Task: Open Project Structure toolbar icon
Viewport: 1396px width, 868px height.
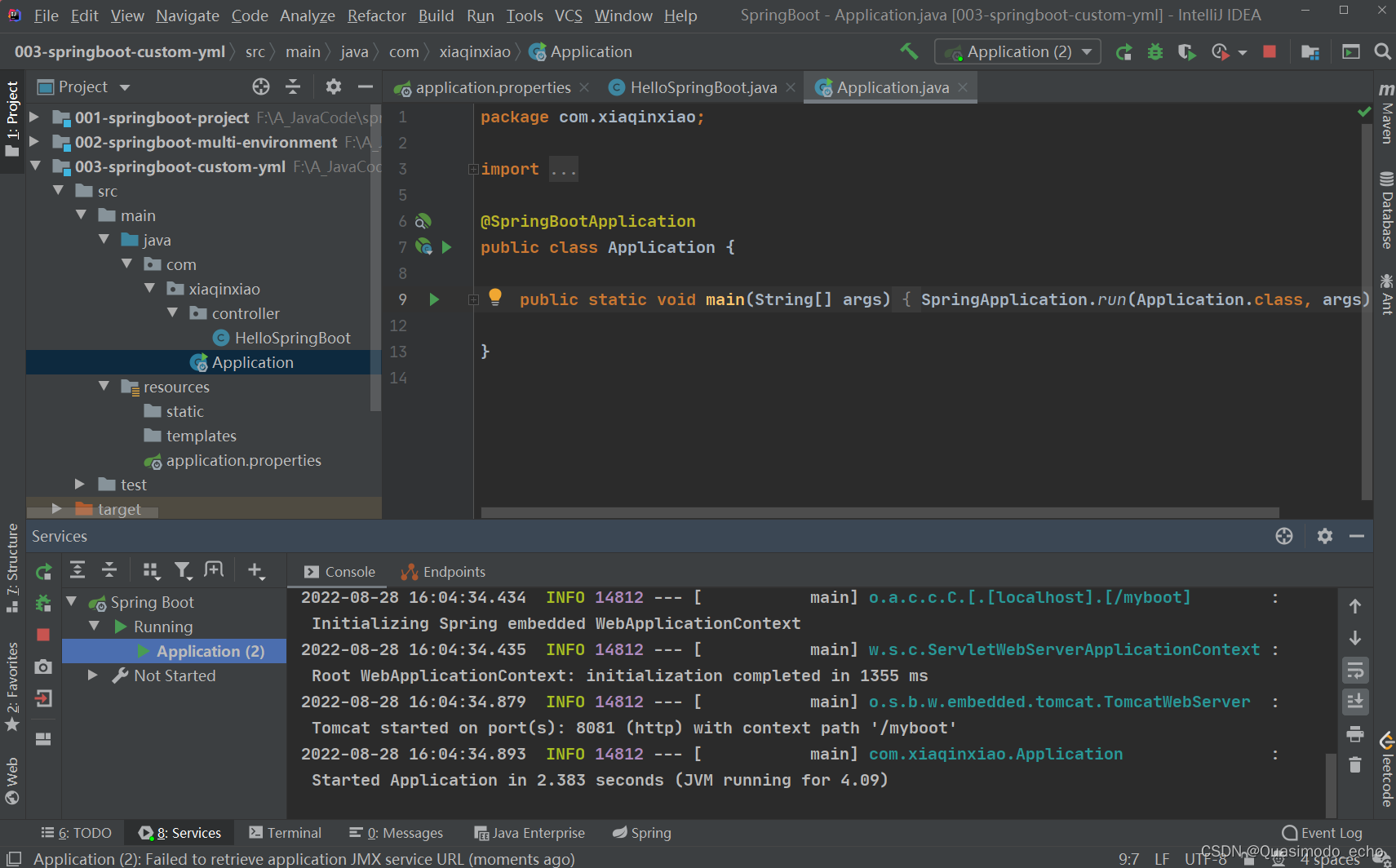Action: [x=1310, y=52]
